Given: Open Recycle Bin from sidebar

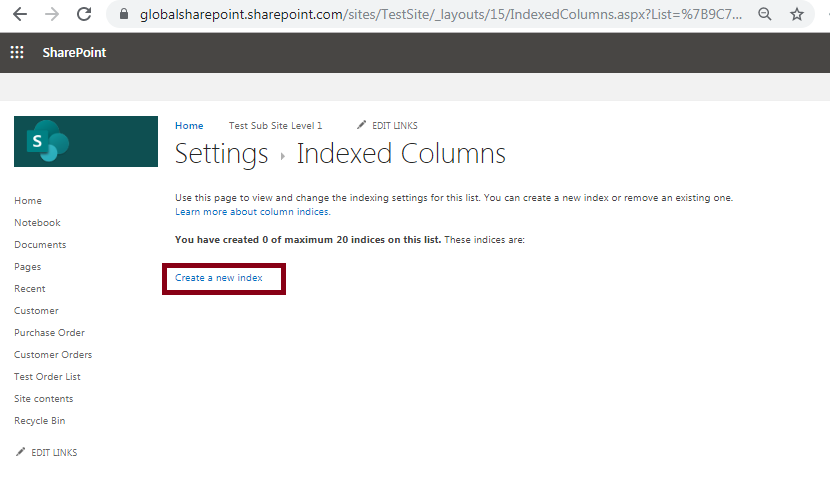Looking at the screenshot, I should [x=40, y=421].
